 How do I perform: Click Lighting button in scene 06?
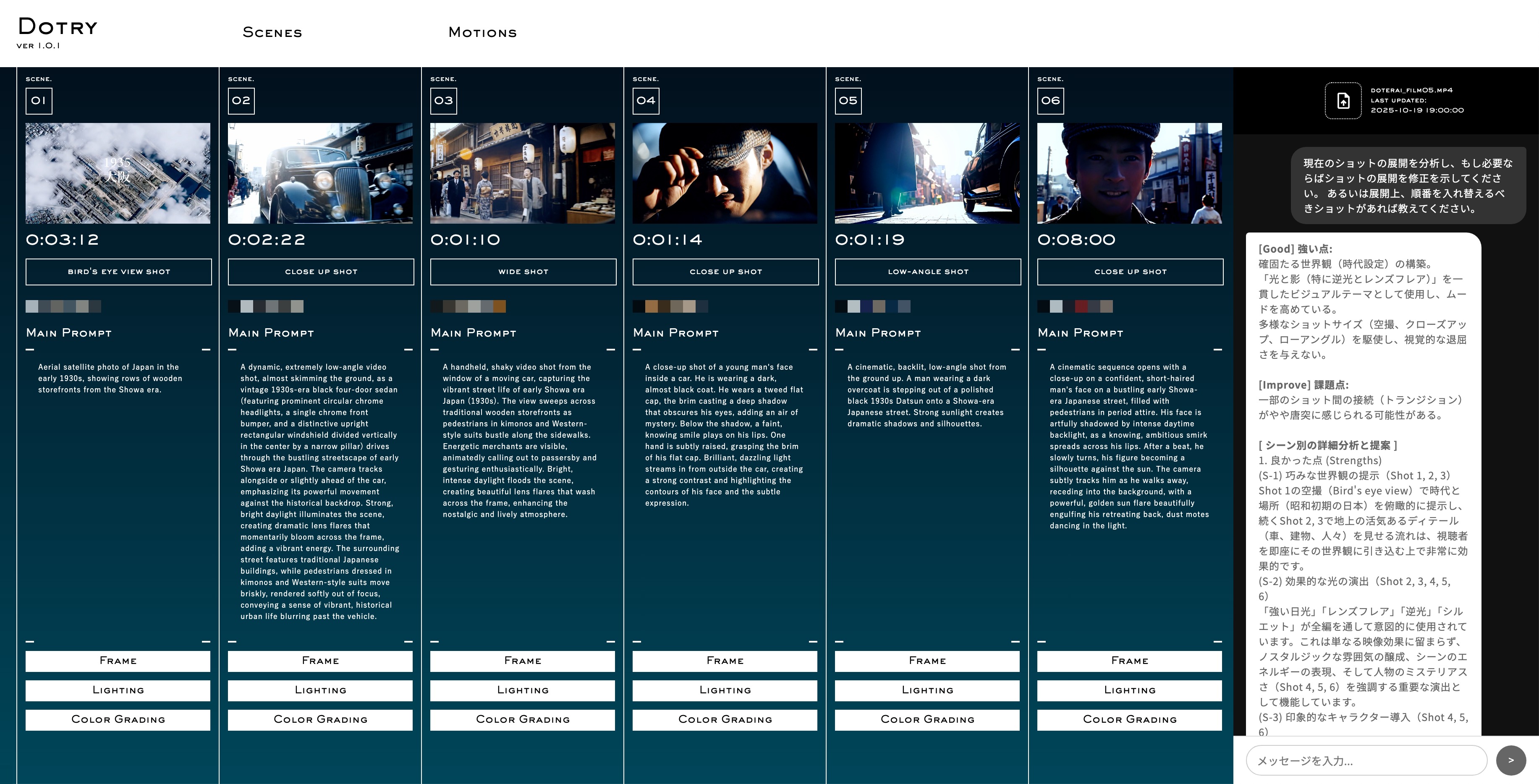point(1129,690)
